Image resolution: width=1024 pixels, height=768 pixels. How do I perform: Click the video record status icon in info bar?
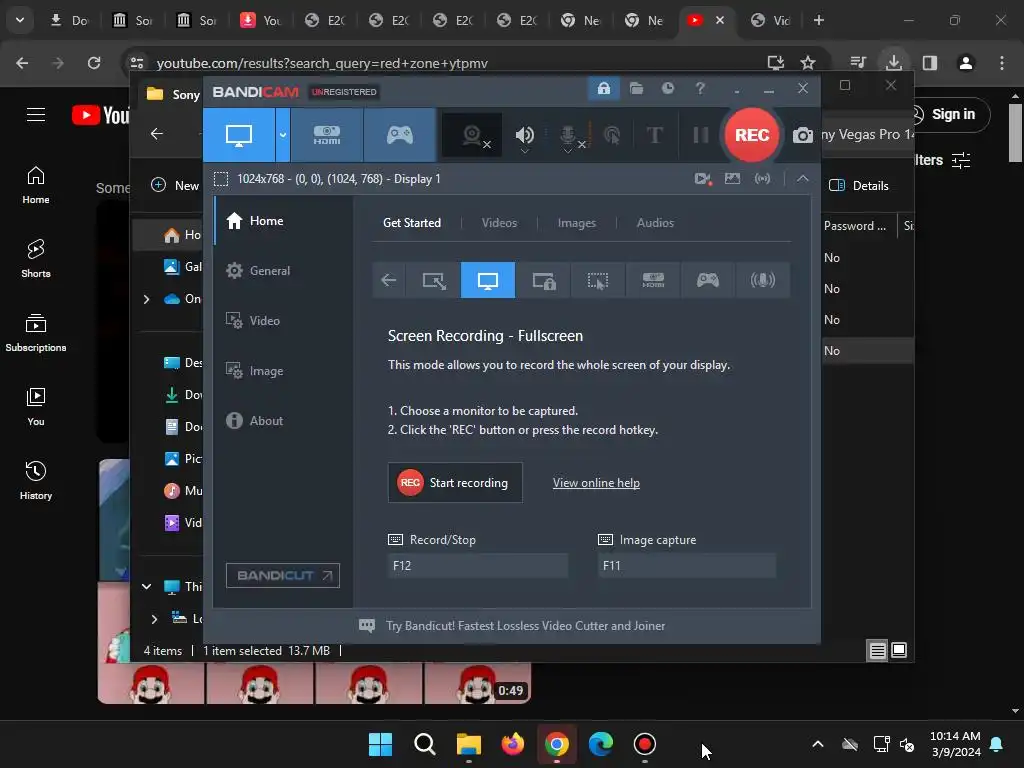[703, 179]
